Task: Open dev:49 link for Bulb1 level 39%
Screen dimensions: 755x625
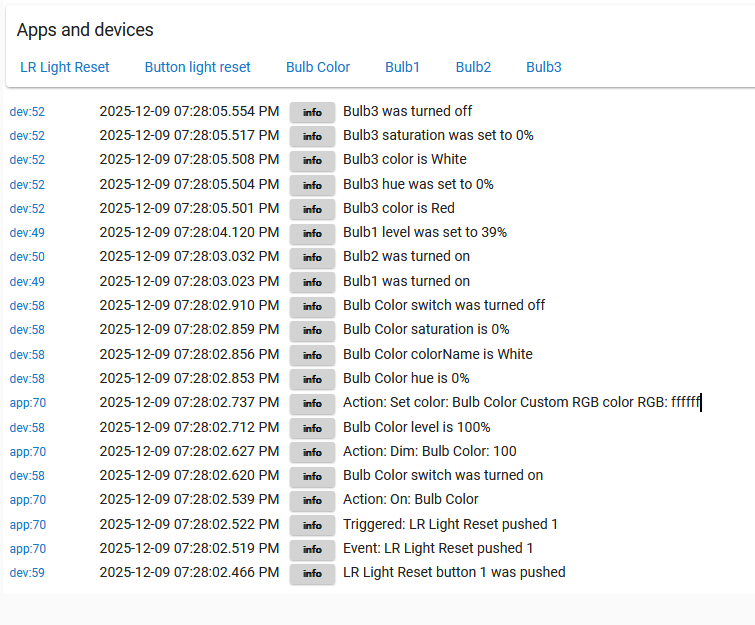Action: [x=27, y=233]
